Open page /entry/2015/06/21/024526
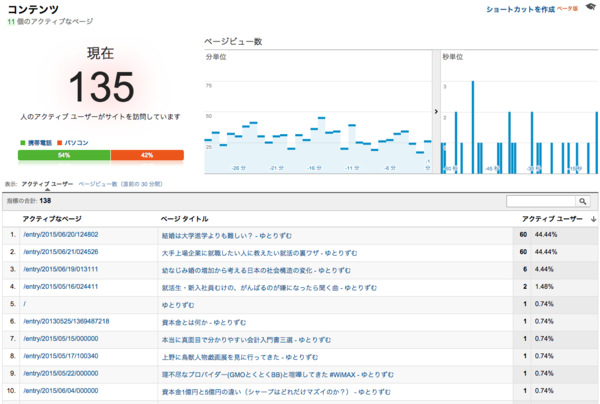The image size is (600, 404). point(60,252)
